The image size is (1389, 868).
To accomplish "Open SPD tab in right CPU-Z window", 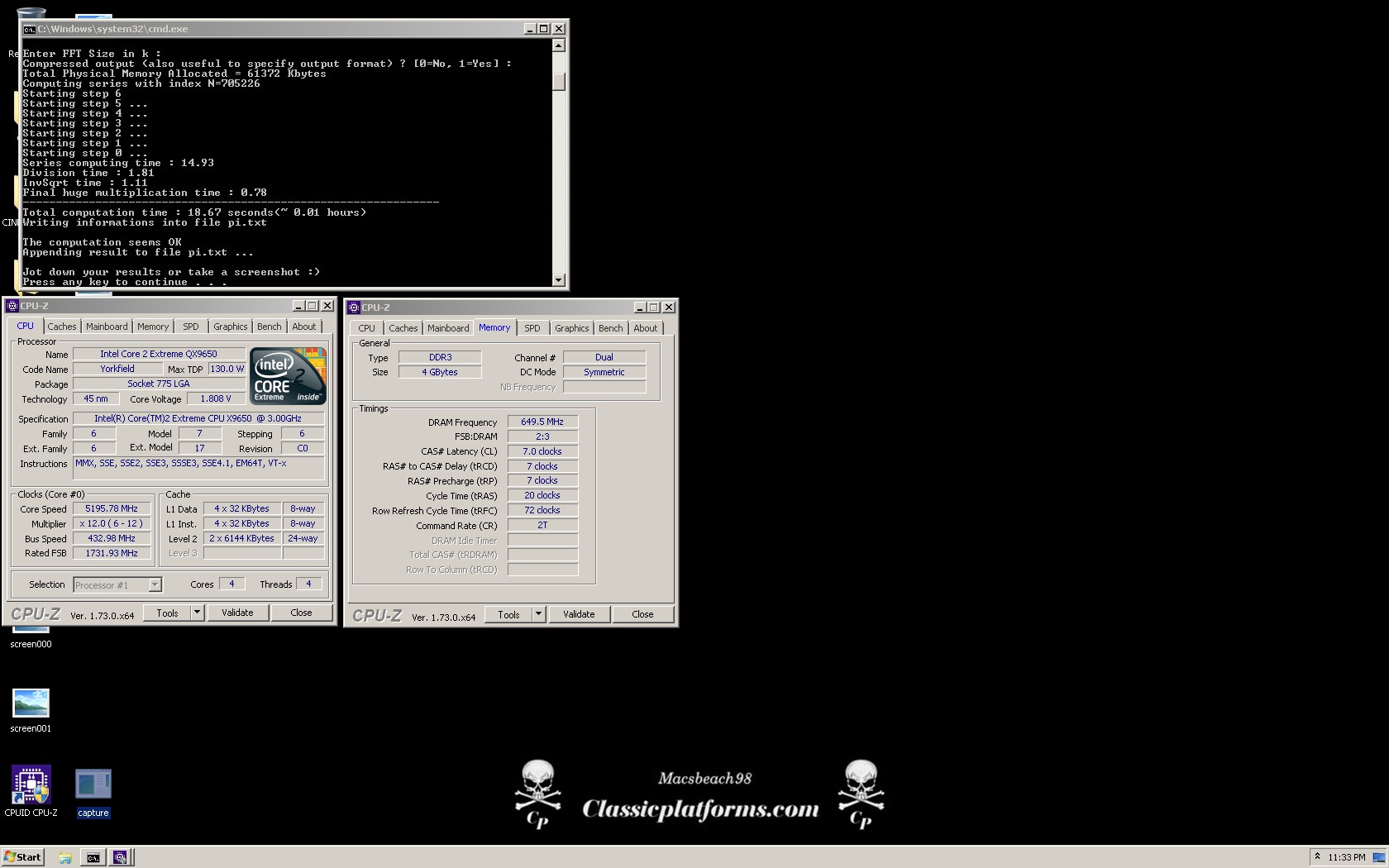I will (x=532, y=328).
